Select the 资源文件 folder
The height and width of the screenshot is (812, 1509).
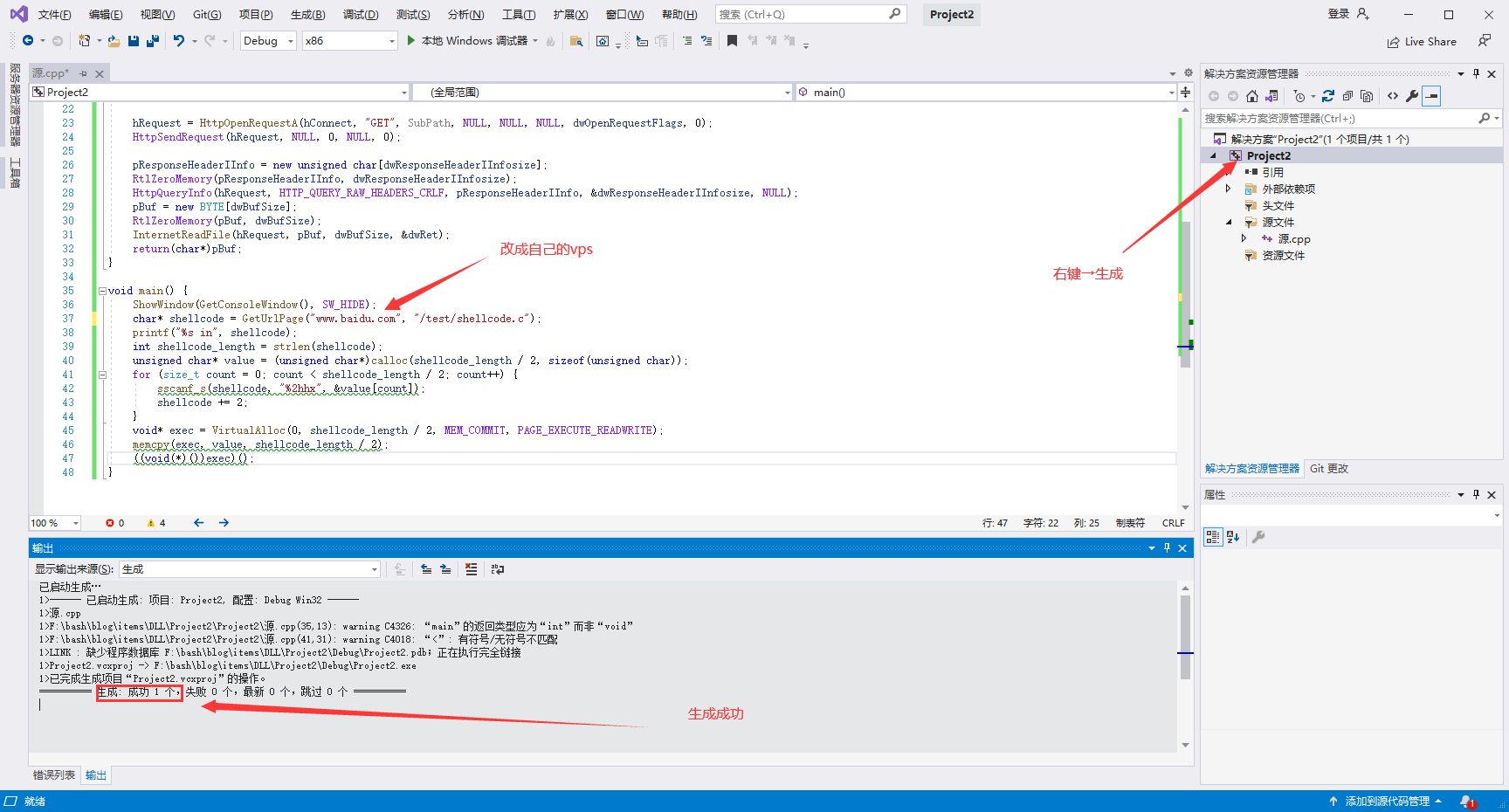(1283, 256)
